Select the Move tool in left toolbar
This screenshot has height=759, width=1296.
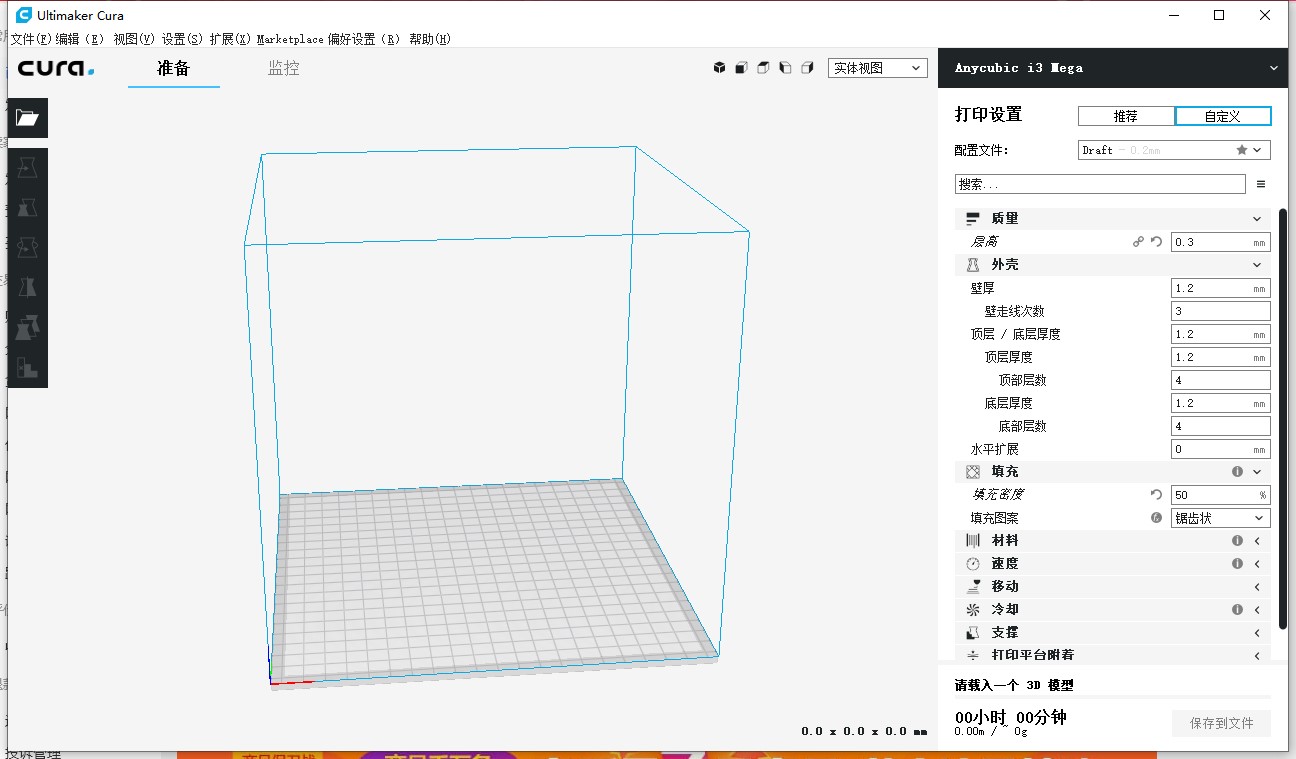pyautogui.click(x=27, y=167)
